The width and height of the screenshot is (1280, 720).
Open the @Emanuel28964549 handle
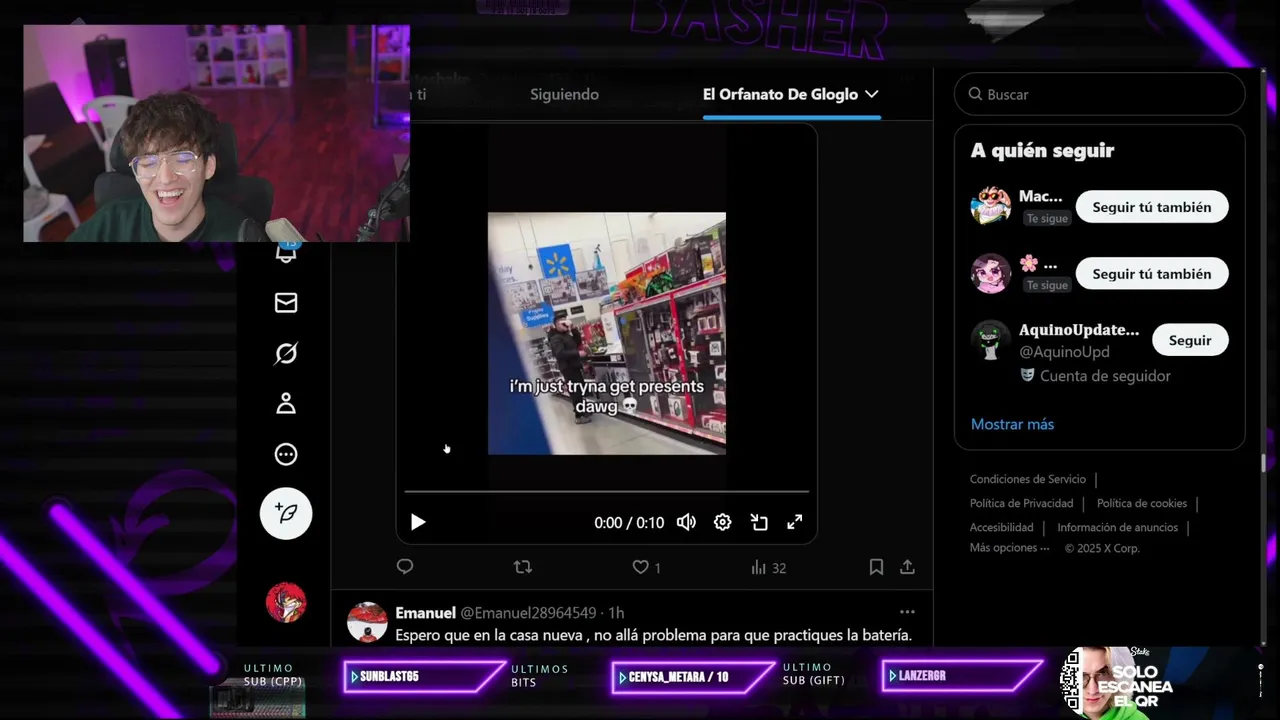click(528, 613)
